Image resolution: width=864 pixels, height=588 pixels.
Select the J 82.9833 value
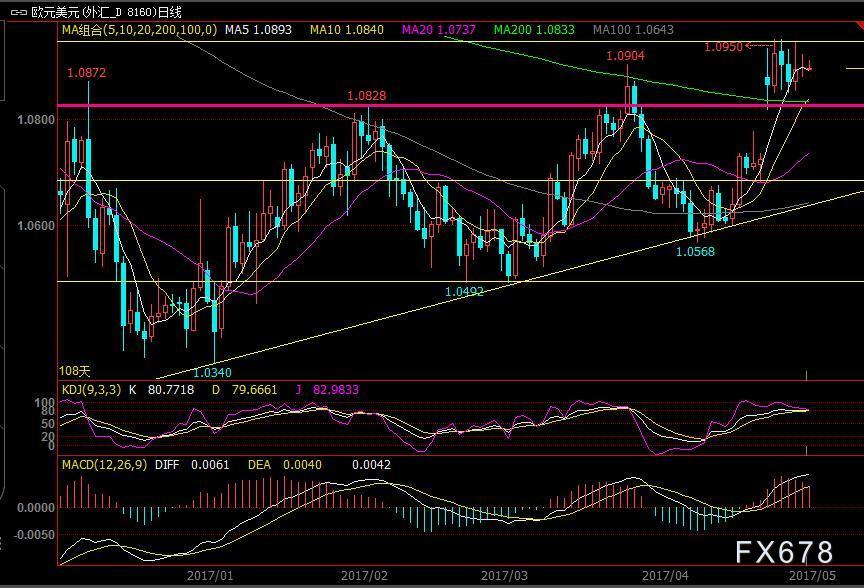click(327, 390)
